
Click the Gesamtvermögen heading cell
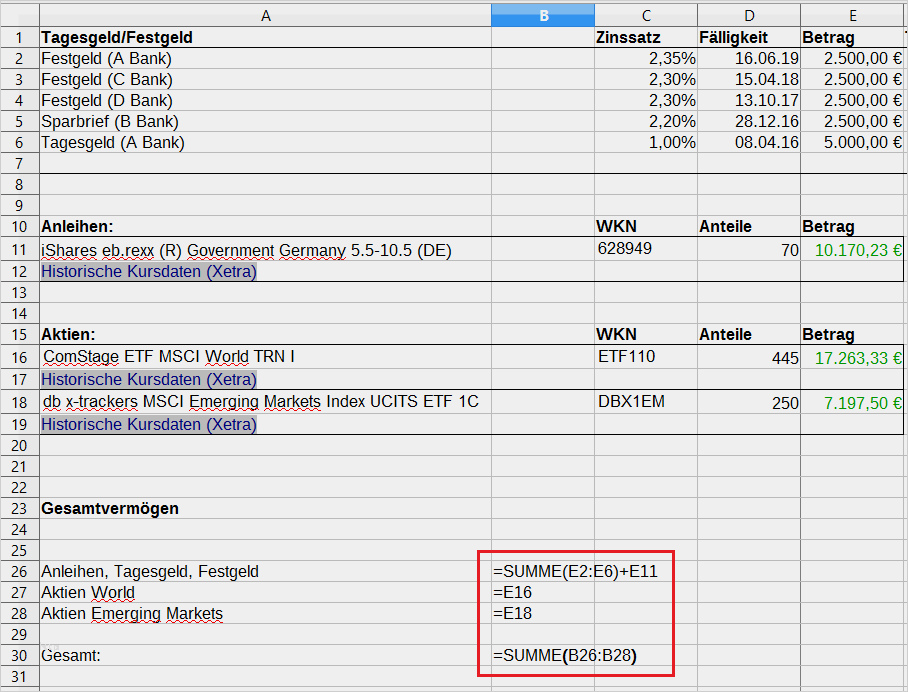[110, 508]
